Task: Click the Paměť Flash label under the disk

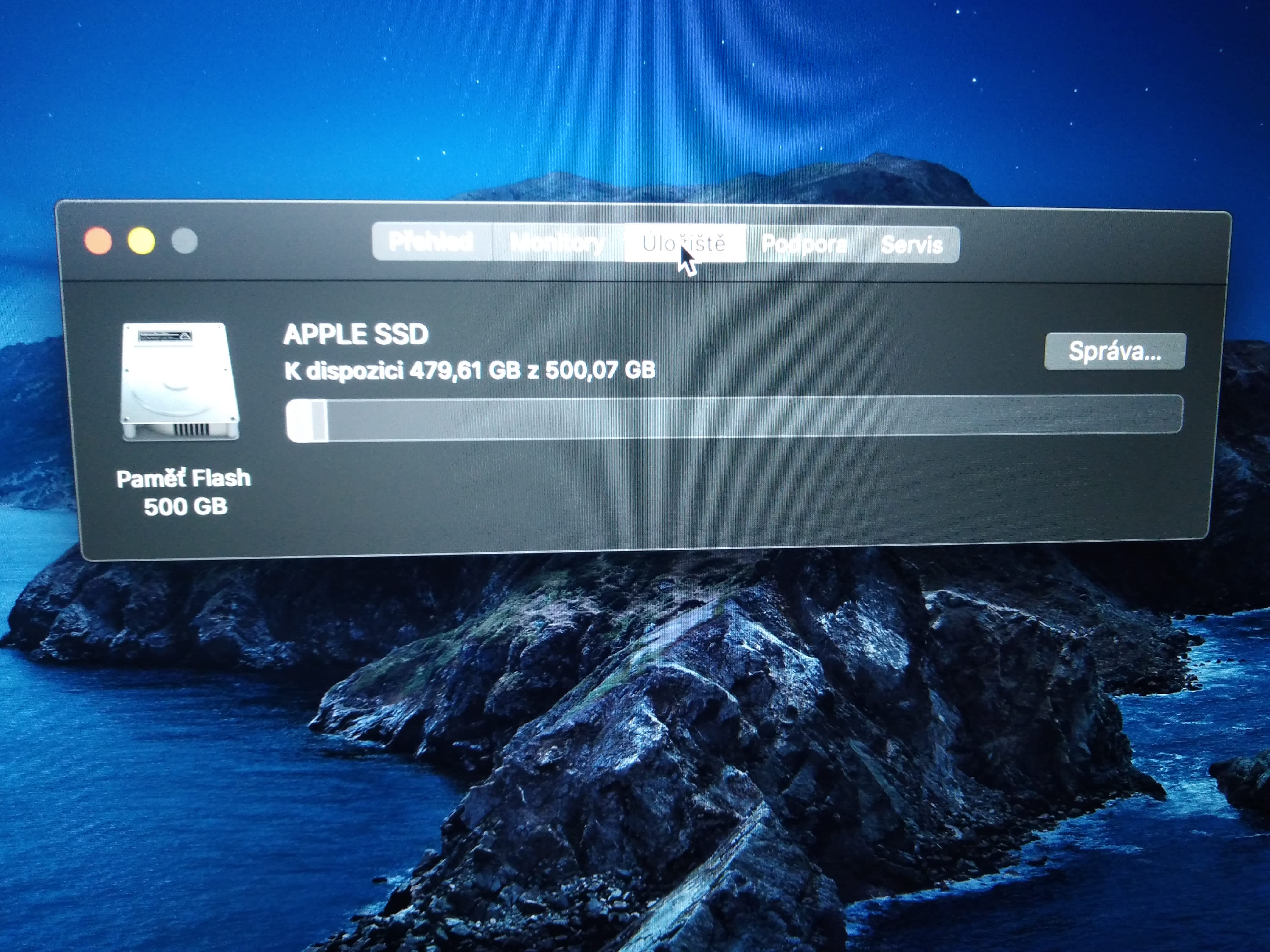Action: pyautogui.click(x=184, y=478)
